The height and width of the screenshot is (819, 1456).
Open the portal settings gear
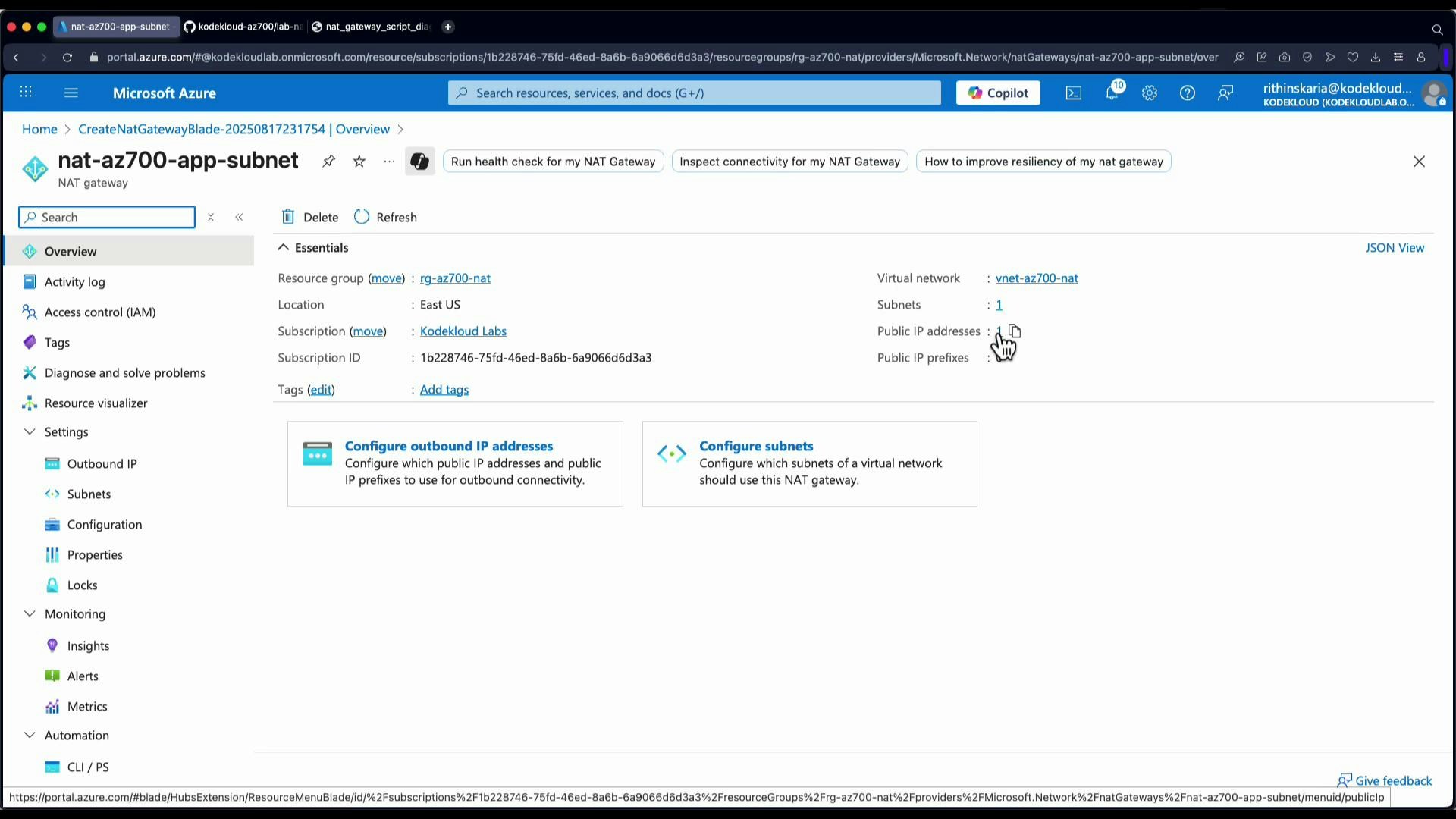pyautogui.click(x=1150, y=93)
